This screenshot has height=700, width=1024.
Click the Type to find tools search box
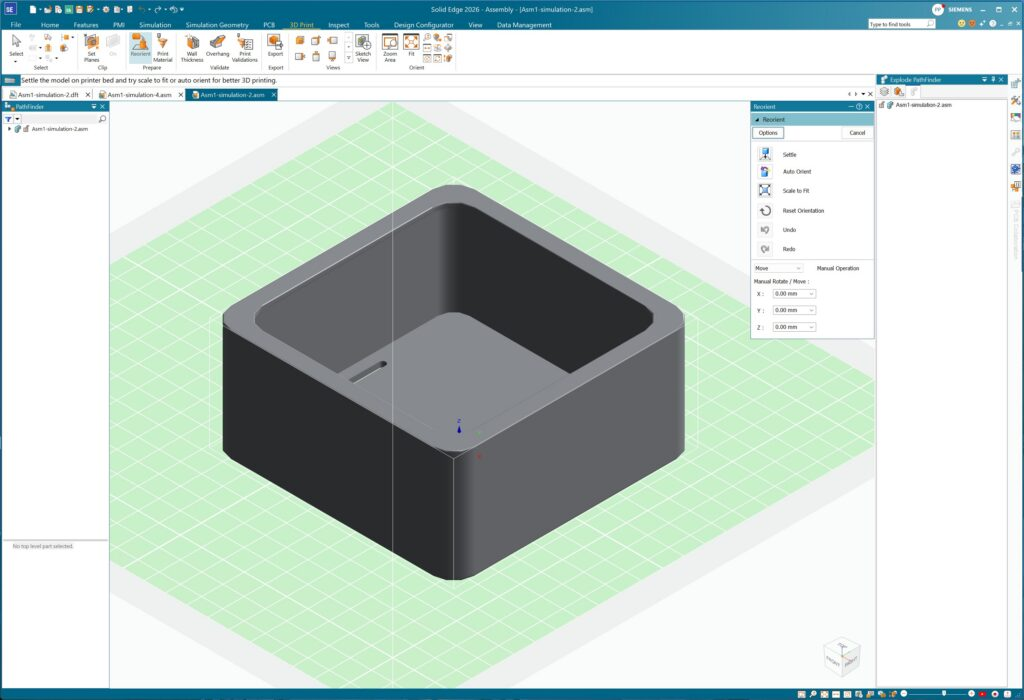(902, 24)
